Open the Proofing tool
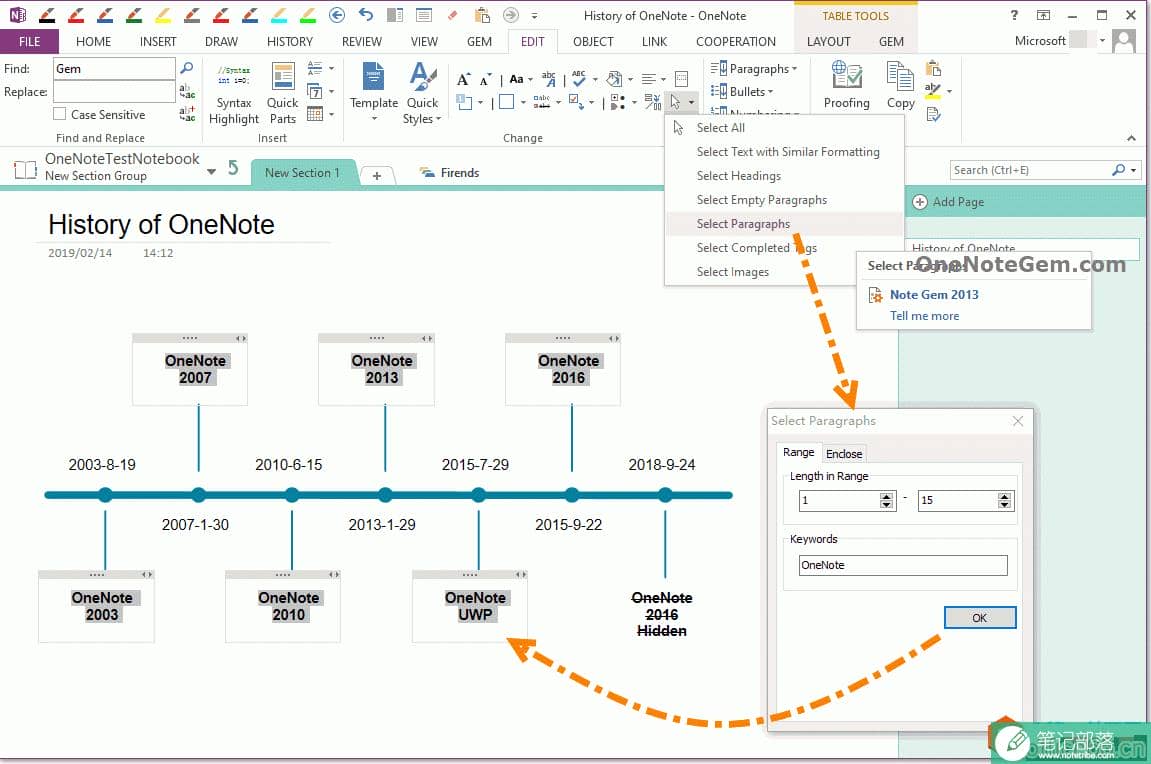This screenshot has width=1151, height=764. 846,85
